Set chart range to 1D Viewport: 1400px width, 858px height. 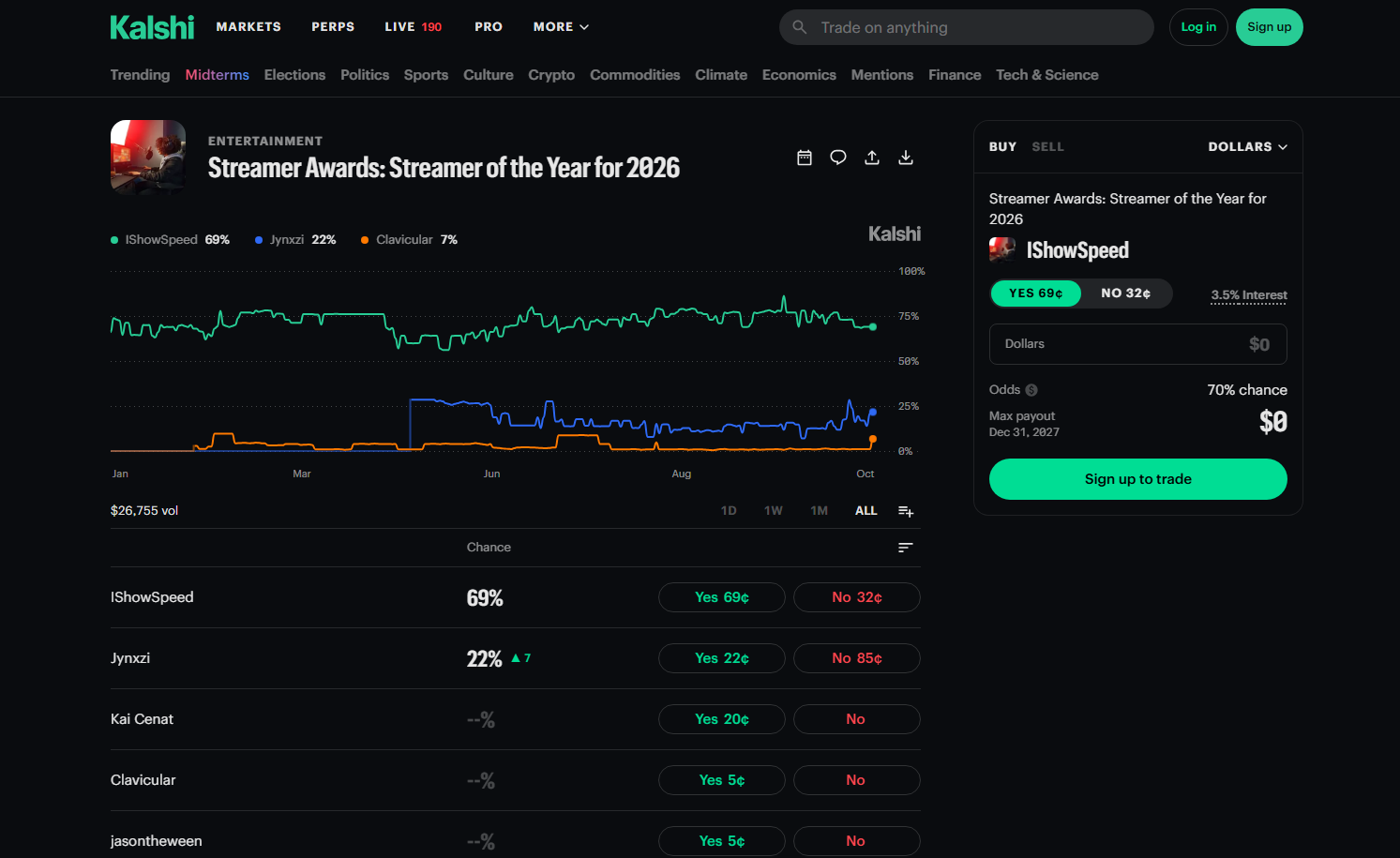(729, 511)
